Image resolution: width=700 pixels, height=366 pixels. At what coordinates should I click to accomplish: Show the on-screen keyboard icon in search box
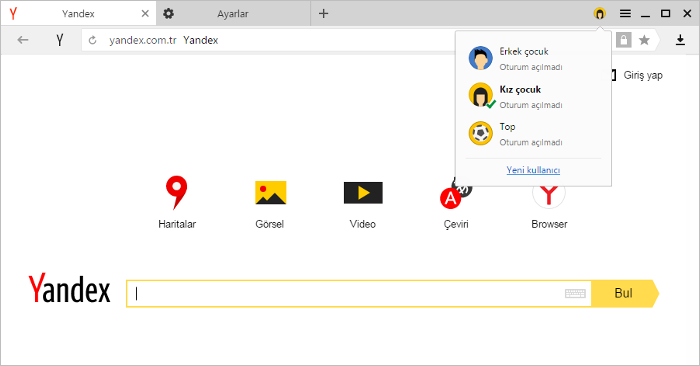click(575, 293)
